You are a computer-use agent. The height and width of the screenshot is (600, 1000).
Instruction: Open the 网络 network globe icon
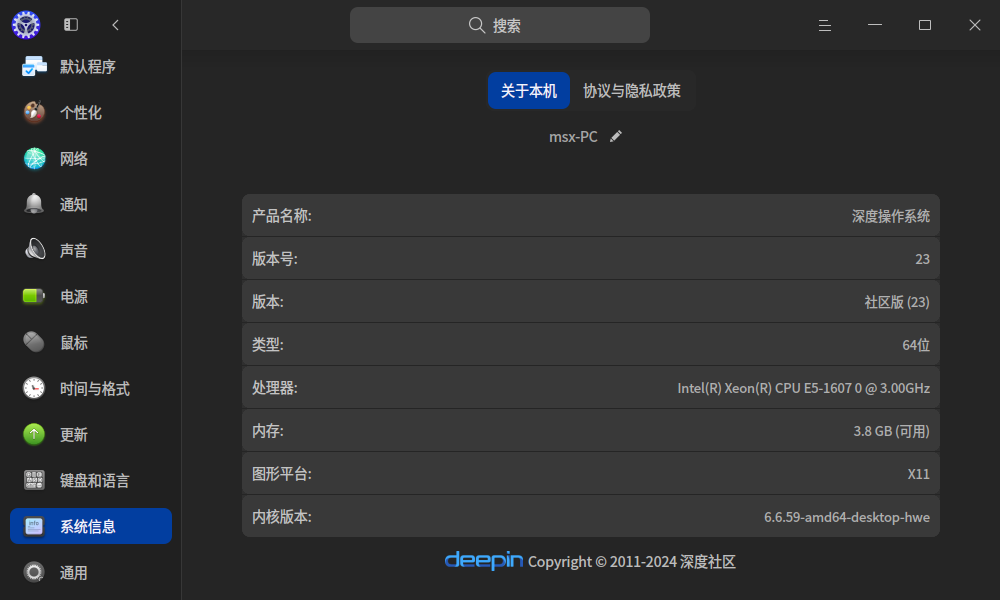[x=34, y=158]
